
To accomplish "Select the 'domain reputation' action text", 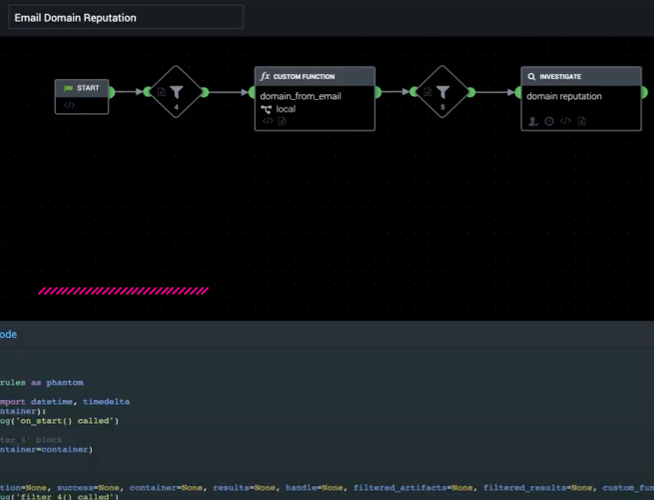I will point(564,96).
